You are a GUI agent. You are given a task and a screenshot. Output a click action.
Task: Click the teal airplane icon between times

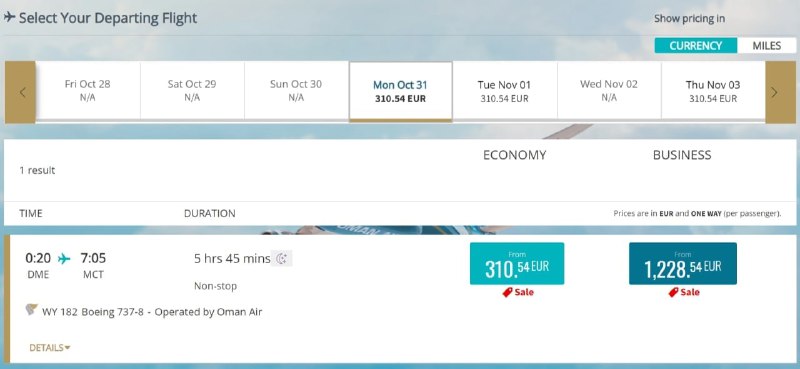pyautogui.click(x=64, y=259)
